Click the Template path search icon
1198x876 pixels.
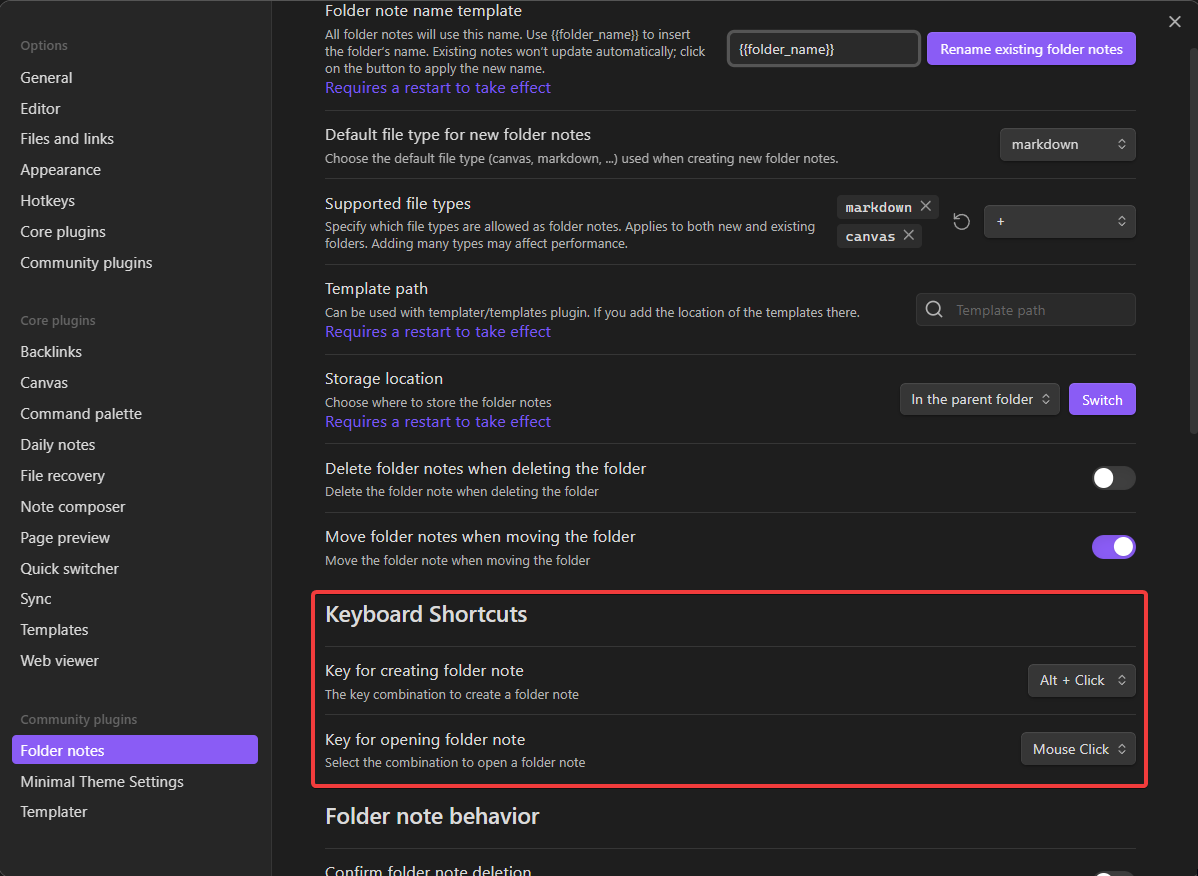pos(934,309)
